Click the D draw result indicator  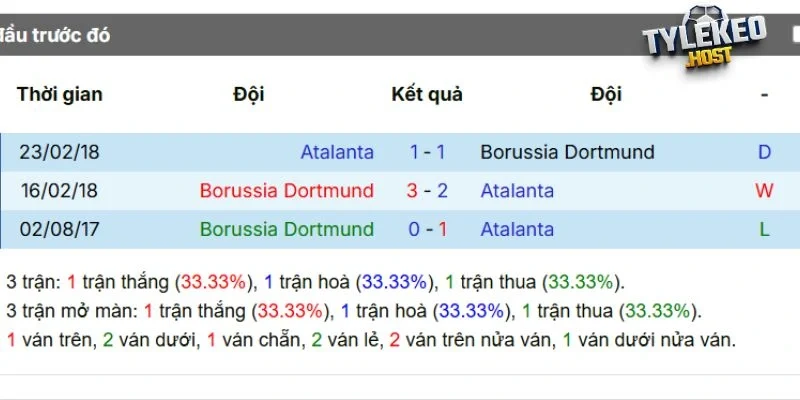click(x=764, y=153)
